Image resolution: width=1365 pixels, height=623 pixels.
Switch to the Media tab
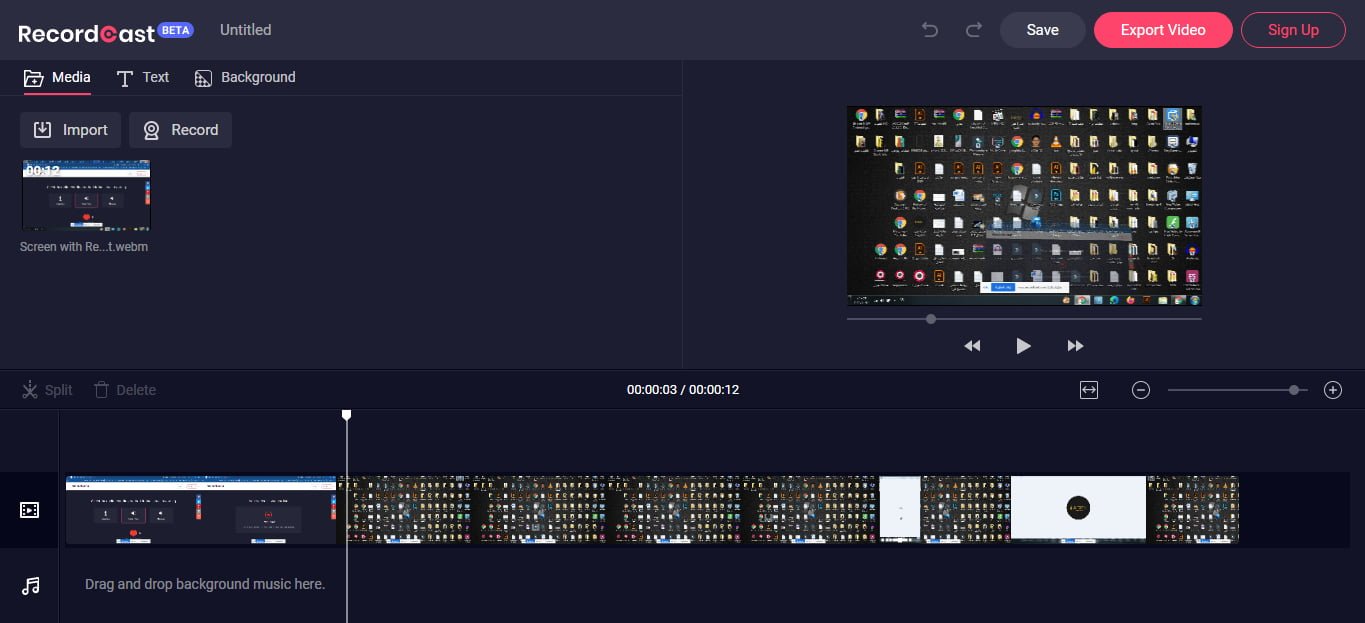57,77
